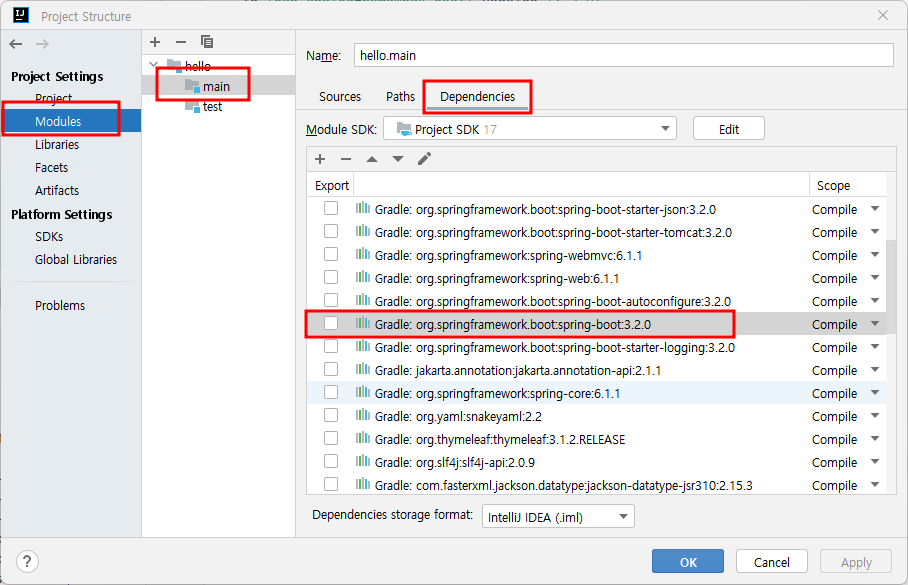
Task: Go forward with the right arrow icon
Action: pyautogui.click(x=42, y=43)
